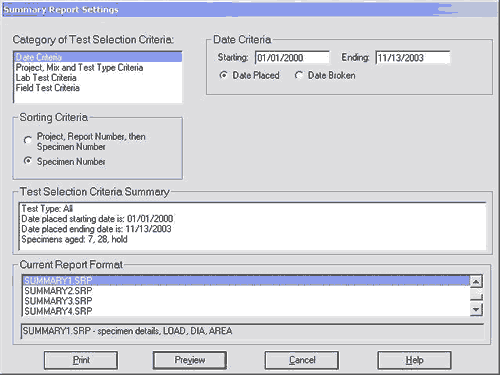Select SUMMARY4.SRP report format
Image resolution: width=500 pixels, height=375 pixels.
point(246,311)
